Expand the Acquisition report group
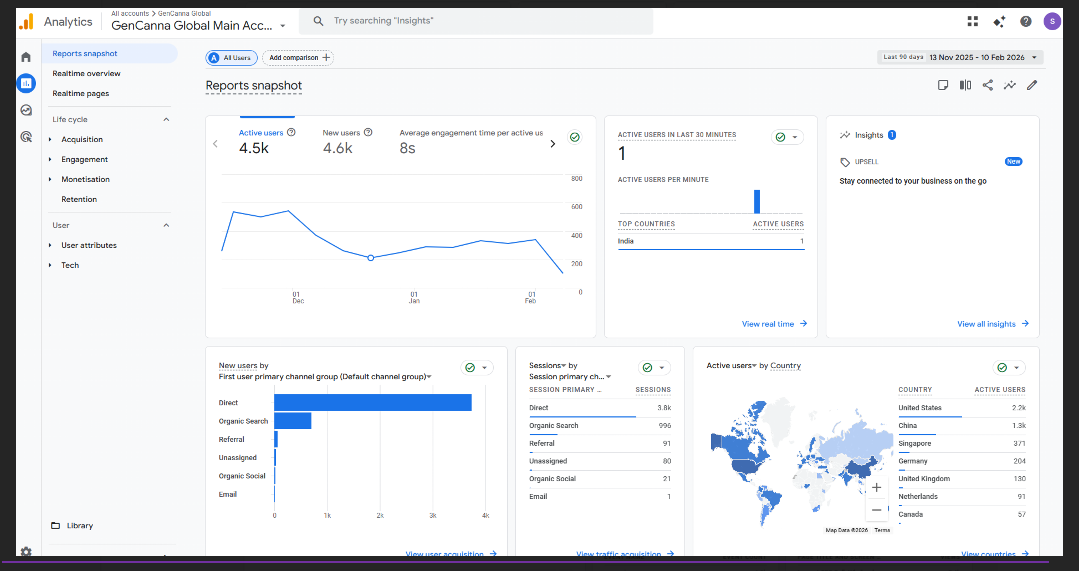1079x571 pixels. click(81, 139)
